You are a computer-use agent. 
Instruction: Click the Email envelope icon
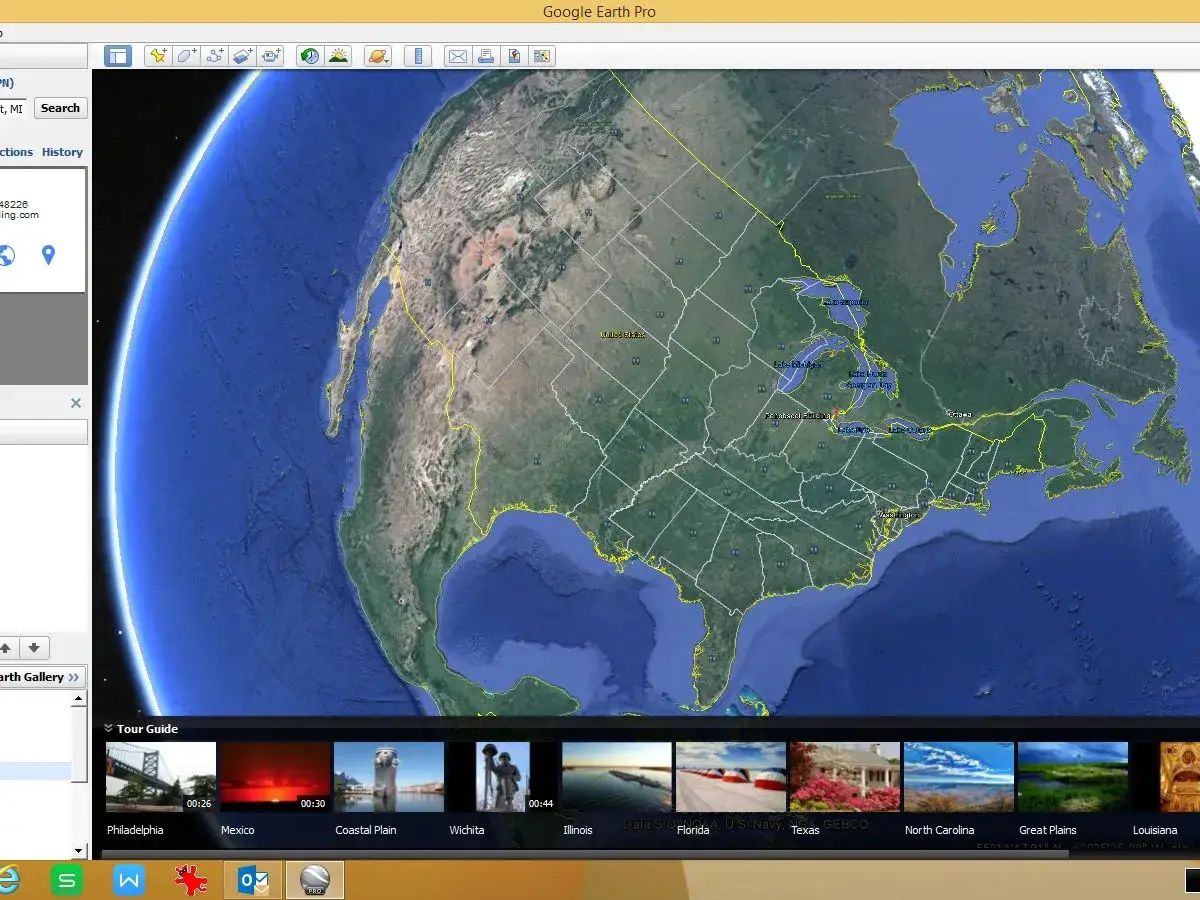coord(457,56)
